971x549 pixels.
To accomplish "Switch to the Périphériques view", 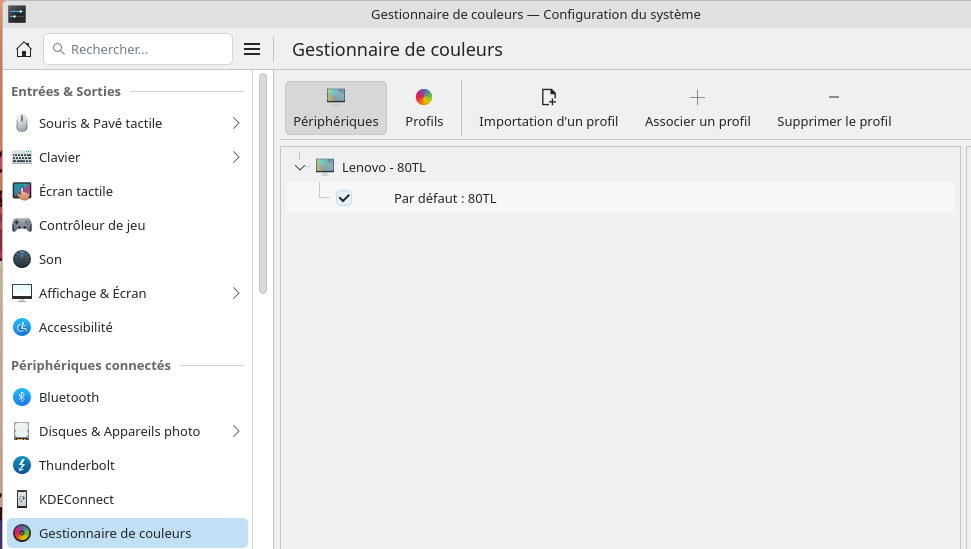I will coord(336,108).
